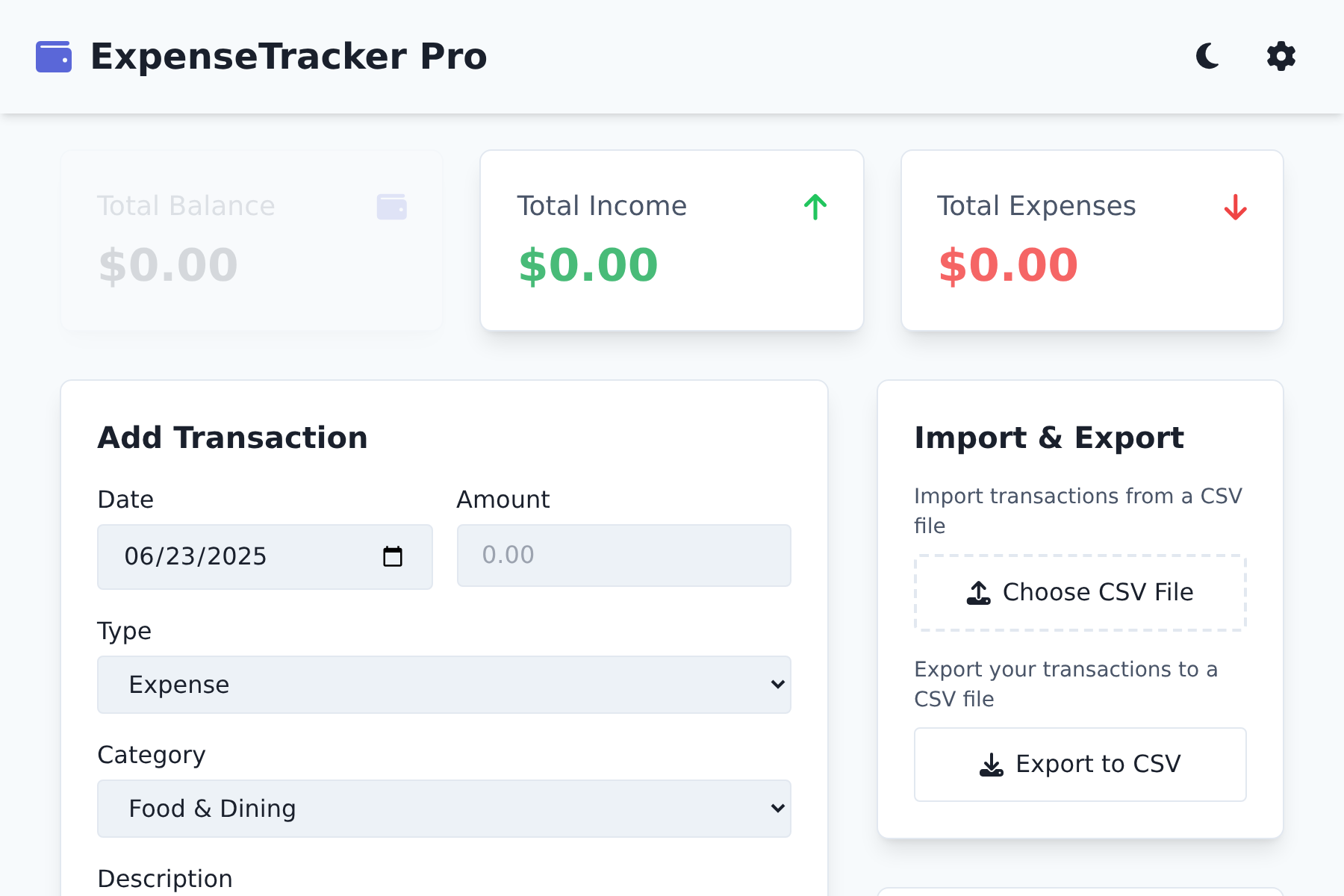Viewport: 1344px width, 896px height.
Task: Focus the Amount input field
Action: coord(623,556)
